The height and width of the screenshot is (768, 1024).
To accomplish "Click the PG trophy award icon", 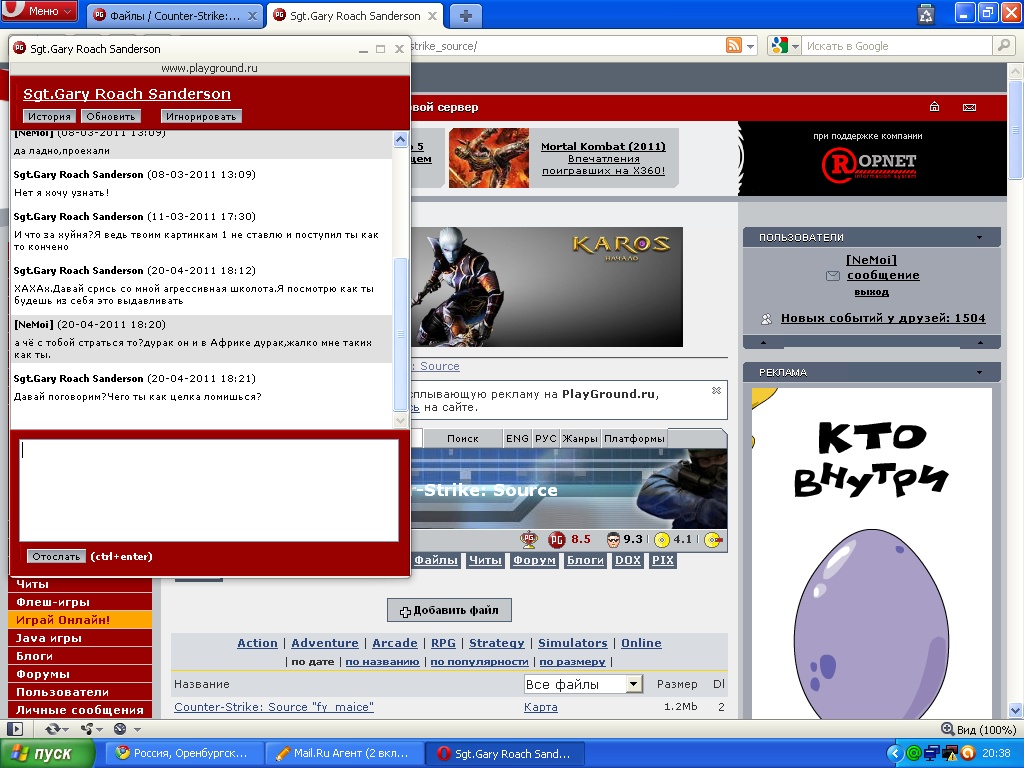I will (528, 539).
